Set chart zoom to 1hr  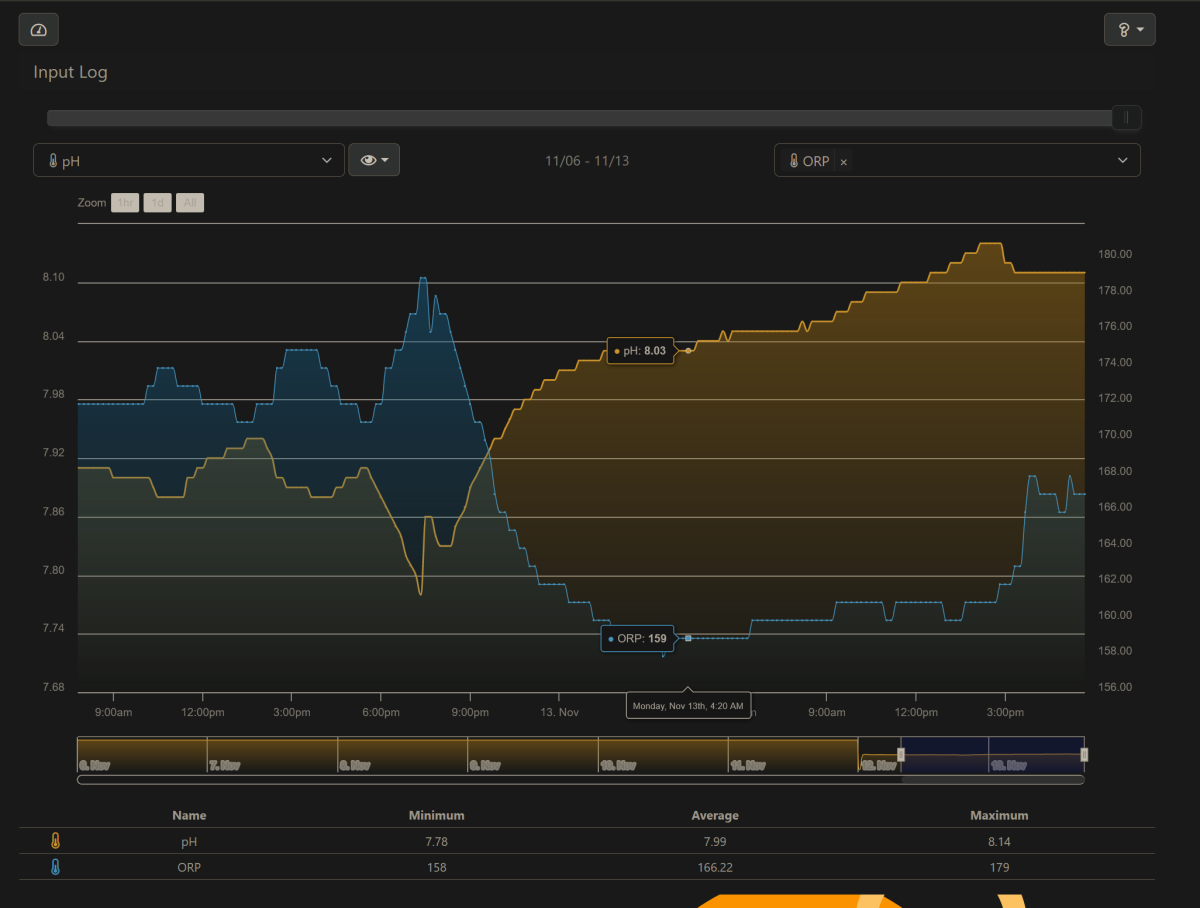pos(125,203)
